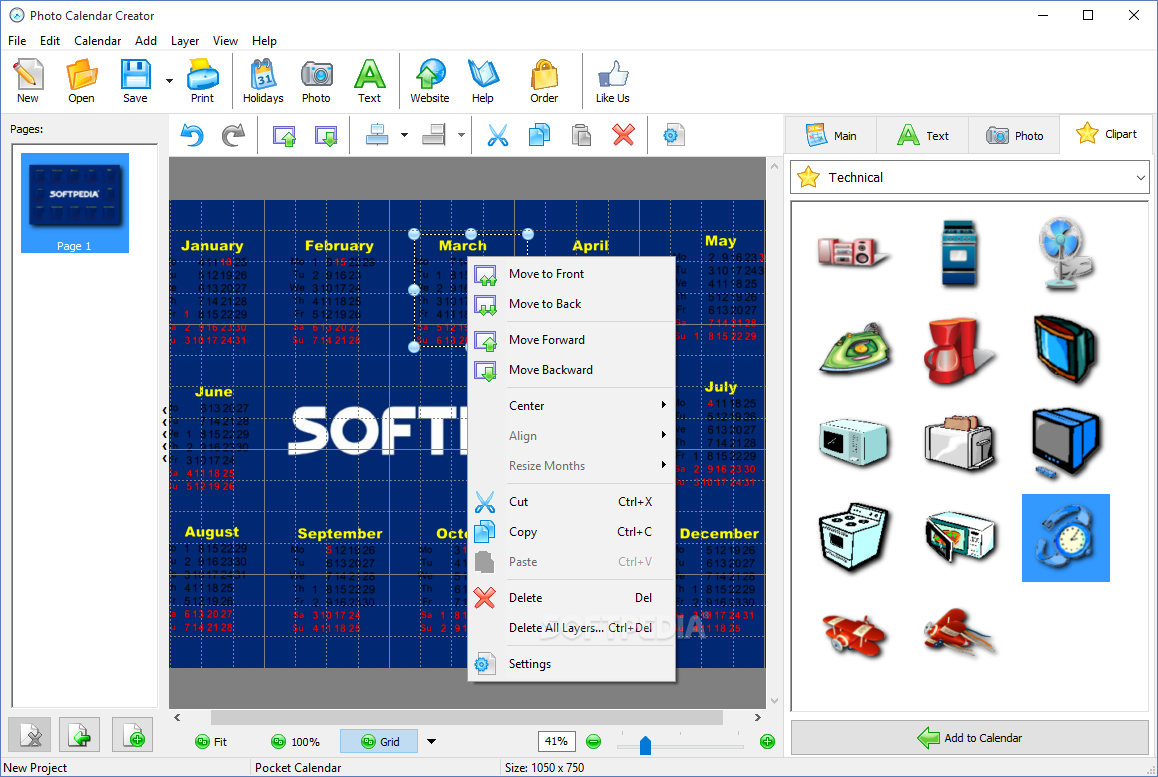The image size is (1158, 777).
Task: Open the align tool dropdown arrow in the toolbar
Action: point(404,135)
